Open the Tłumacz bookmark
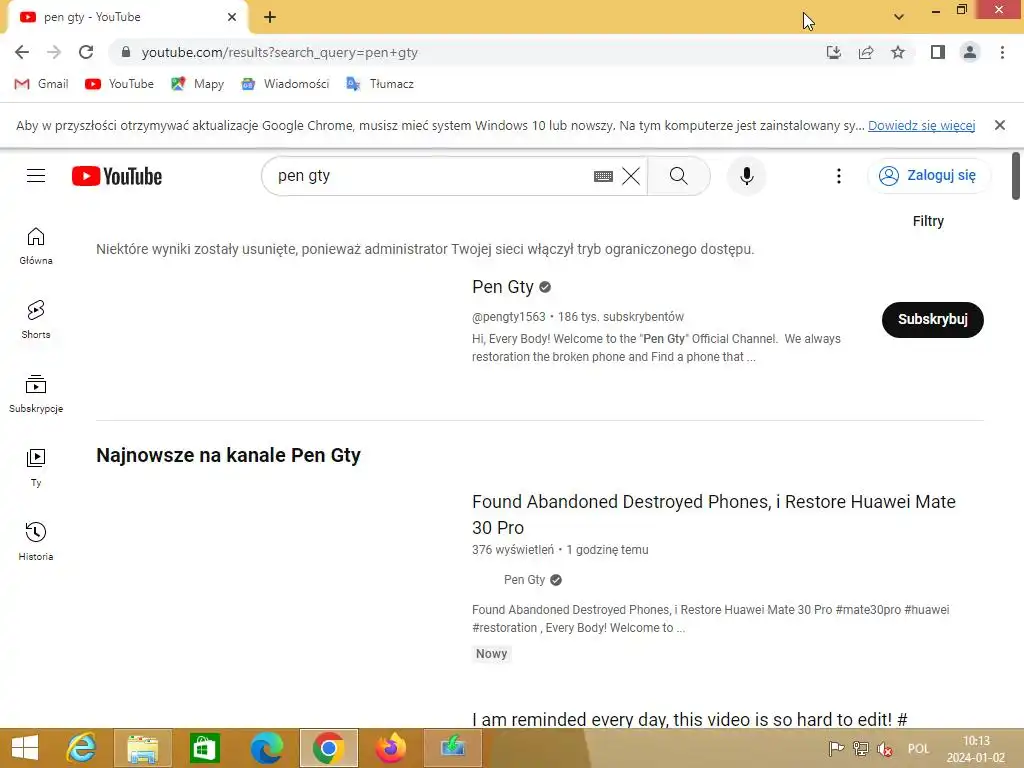The width and height of the screenshot is (1024, 768). [x=379, y=84]
